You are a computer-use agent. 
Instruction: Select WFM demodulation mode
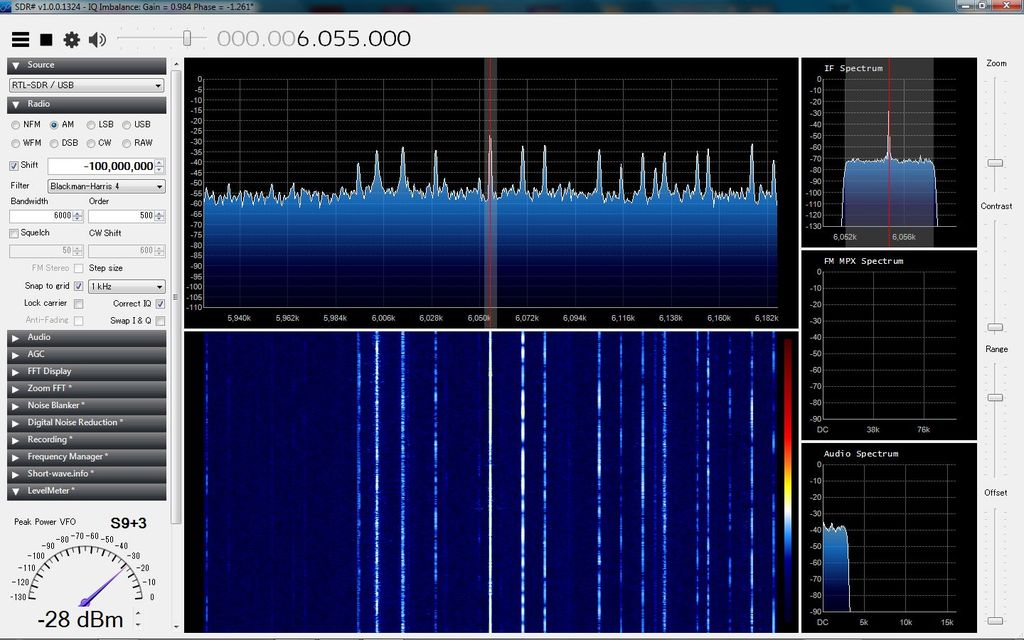click(x=15, y=143)
